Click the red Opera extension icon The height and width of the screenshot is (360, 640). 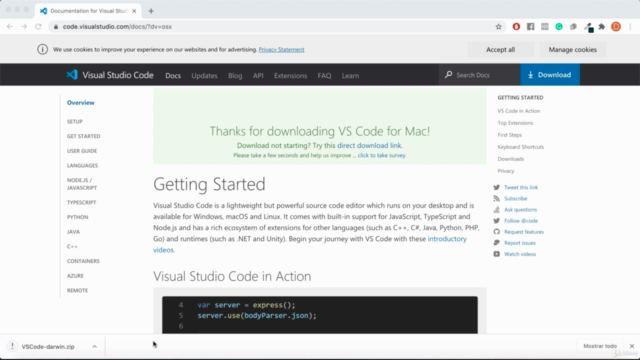516,27
